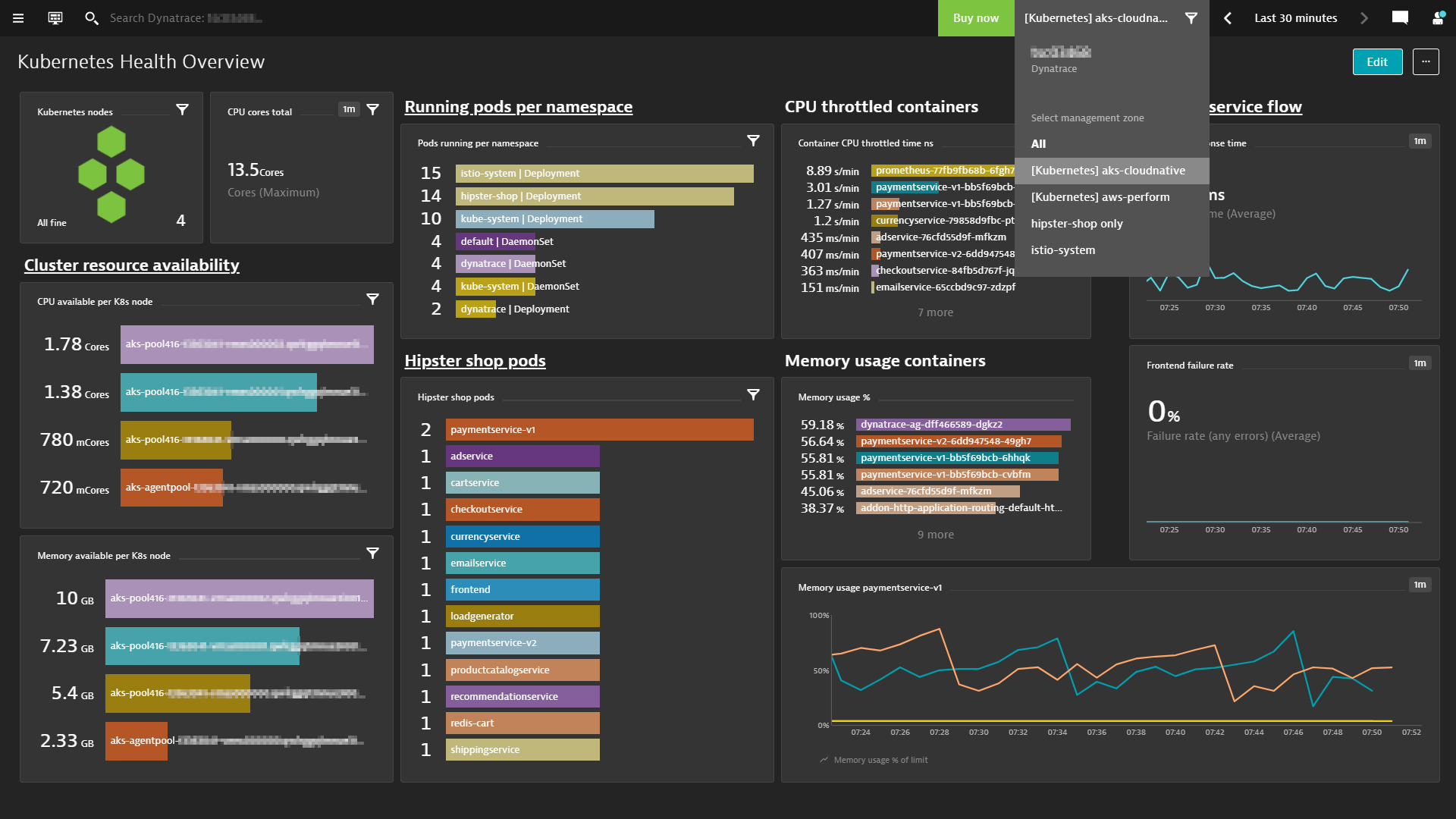Viewport: 1456px width, 819px height.
Task: Click filter icon on Pods running per namespace
Action: (753, 141)
